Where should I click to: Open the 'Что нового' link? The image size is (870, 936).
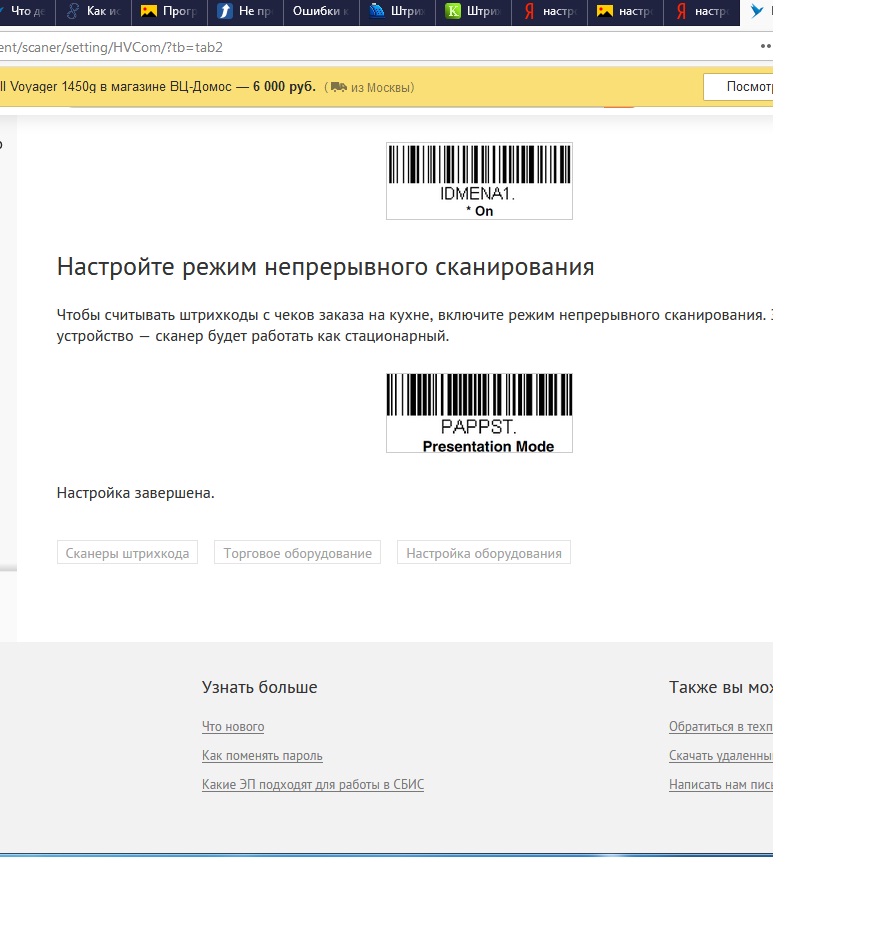[x=233, y=726]
